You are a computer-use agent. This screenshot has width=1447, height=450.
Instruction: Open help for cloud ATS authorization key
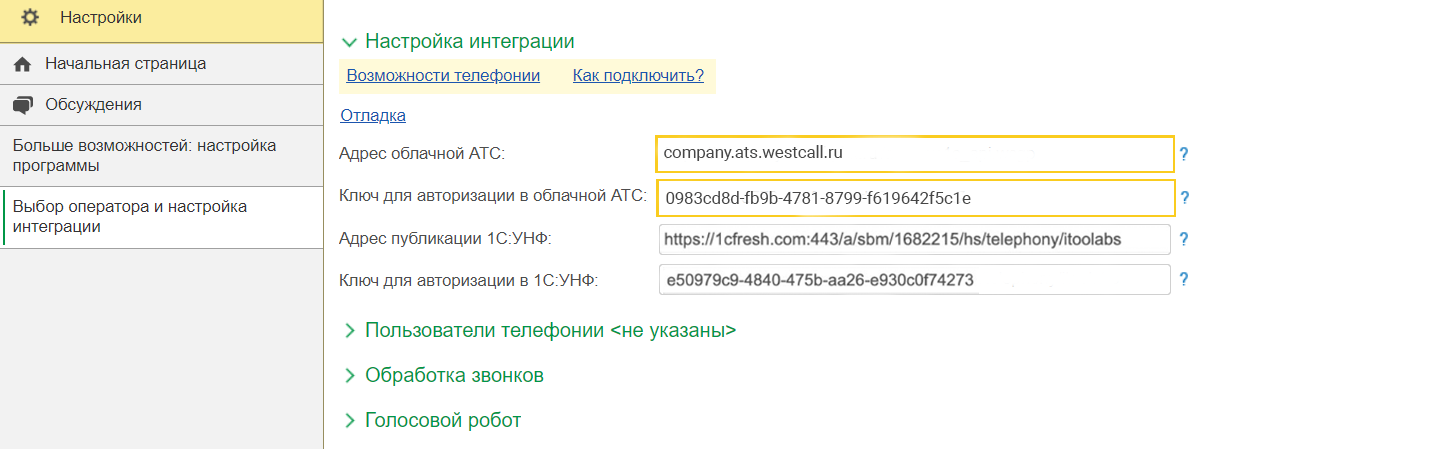point(1184,198)
